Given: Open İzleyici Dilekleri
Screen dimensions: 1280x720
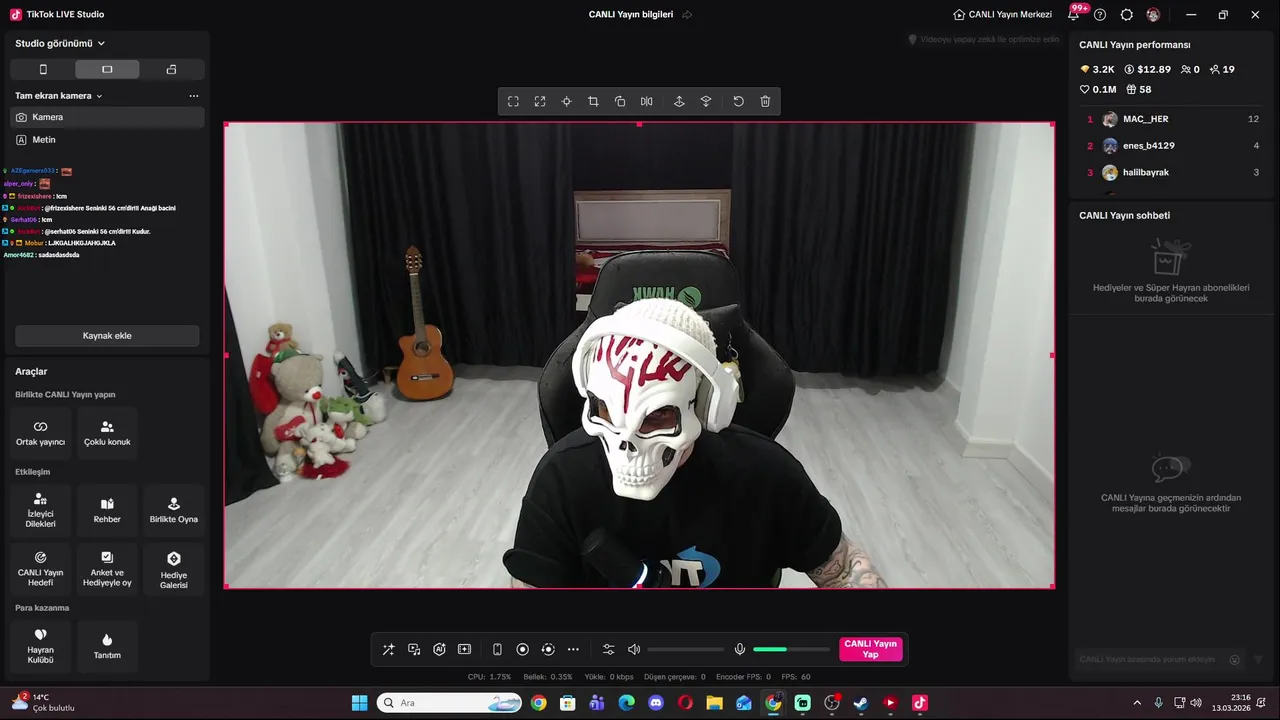Looking at the screenshot, I should (x=40, y=511).
